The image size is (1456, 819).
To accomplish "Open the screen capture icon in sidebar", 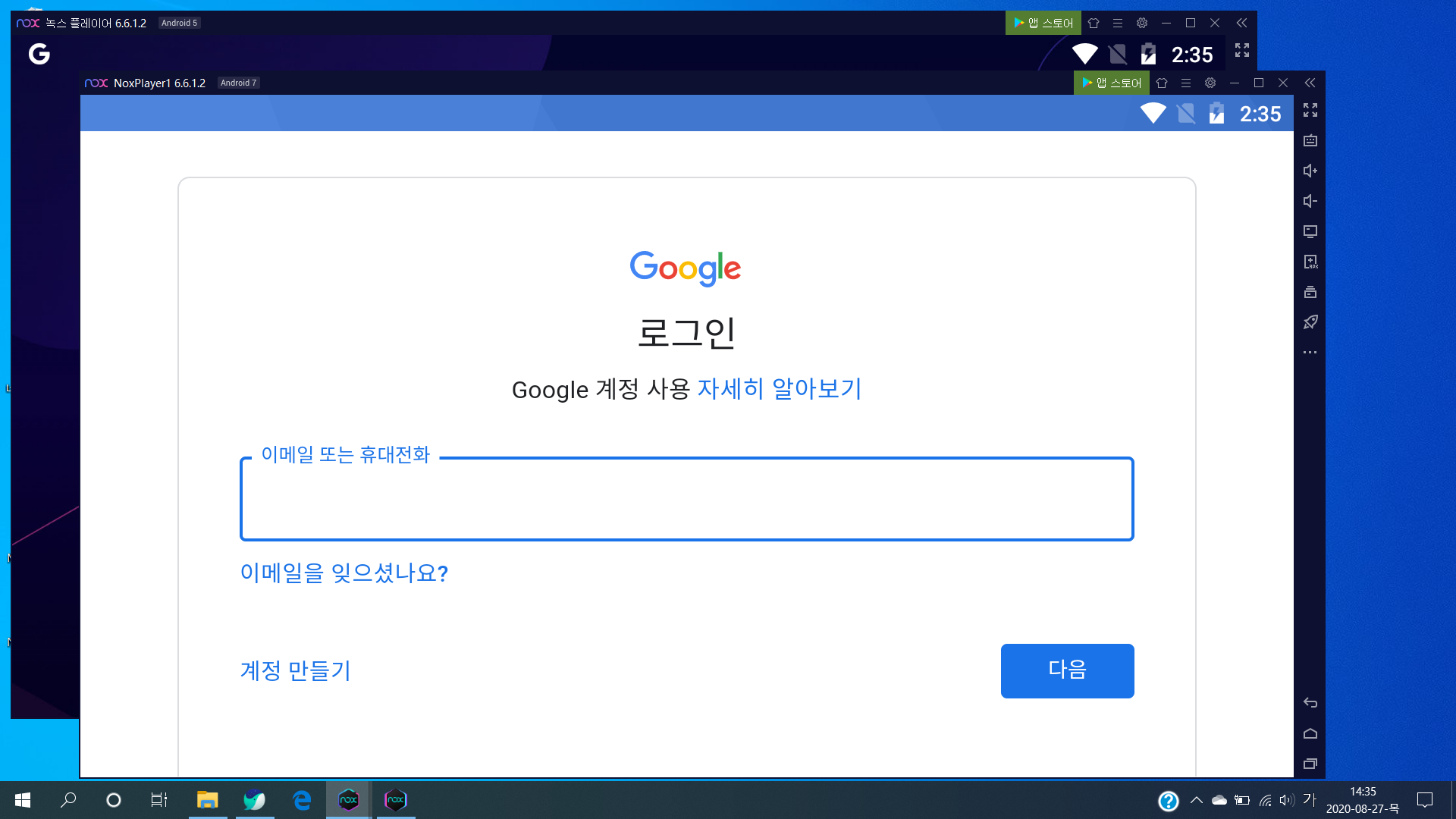I will (x=1310, y=231).
